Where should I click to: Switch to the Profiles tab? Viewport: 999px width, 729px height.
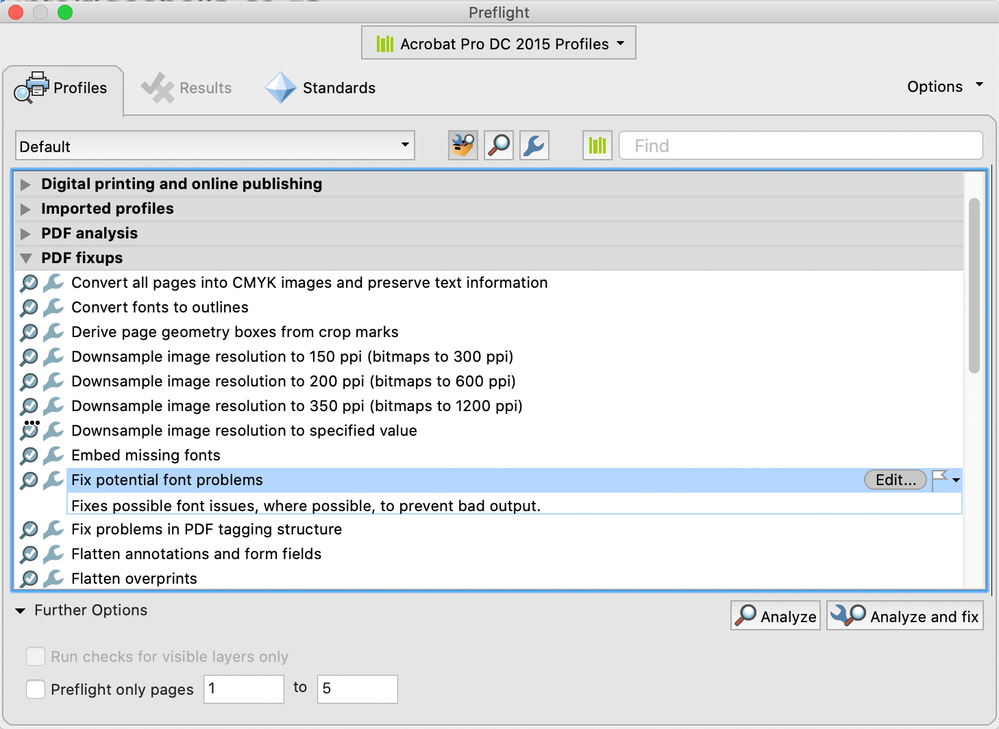(x=62, y=88)
